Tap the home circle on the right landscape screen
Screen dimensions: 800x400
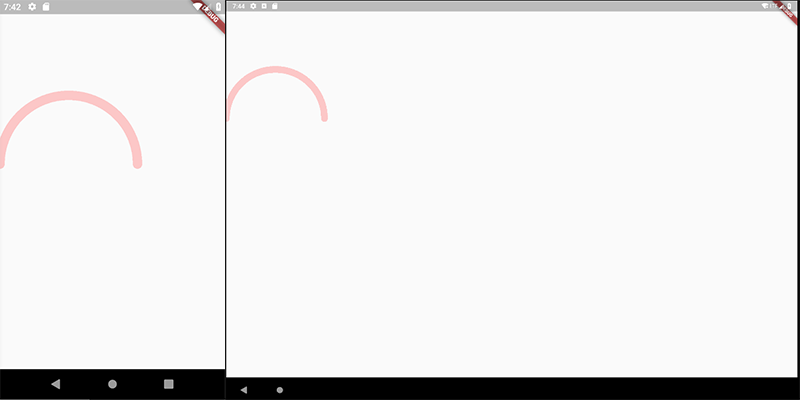click(280, 390)
